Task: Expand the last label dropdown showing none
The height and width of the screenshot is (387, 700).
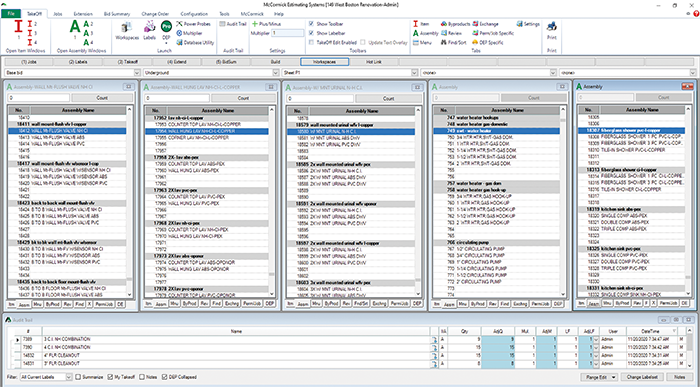Action: pos(693,72)
